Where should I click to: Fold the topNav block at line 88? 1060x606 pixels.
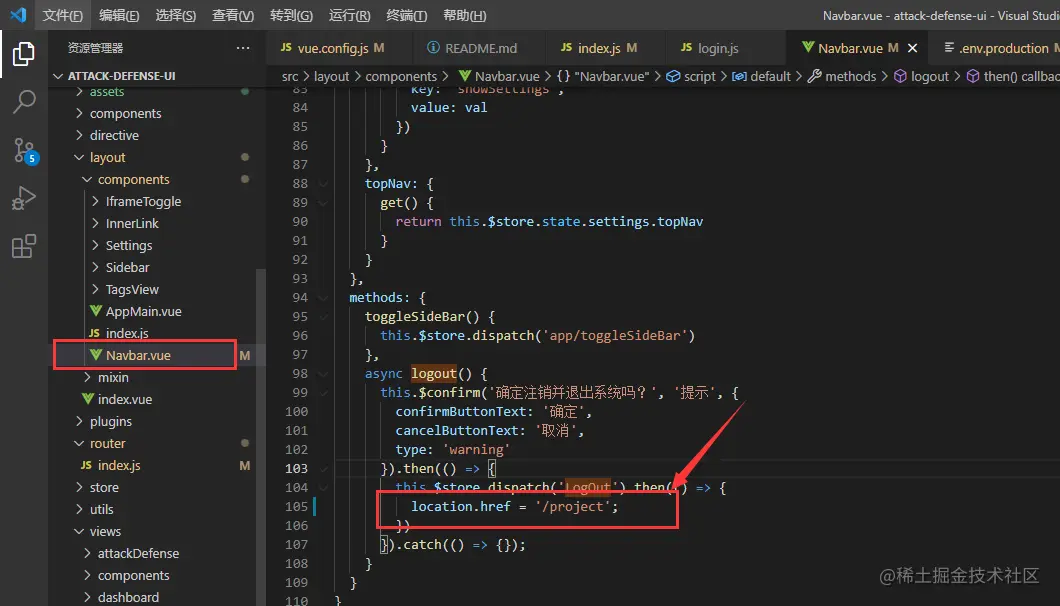pyautogui.click(x=323, y=183)
